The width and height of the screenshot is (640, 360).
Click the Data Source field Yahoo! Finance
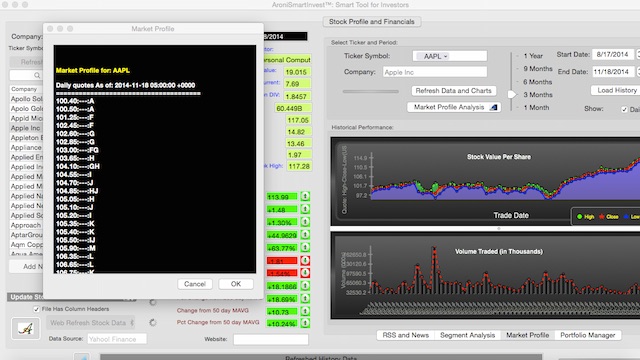(x=116, y=339)
